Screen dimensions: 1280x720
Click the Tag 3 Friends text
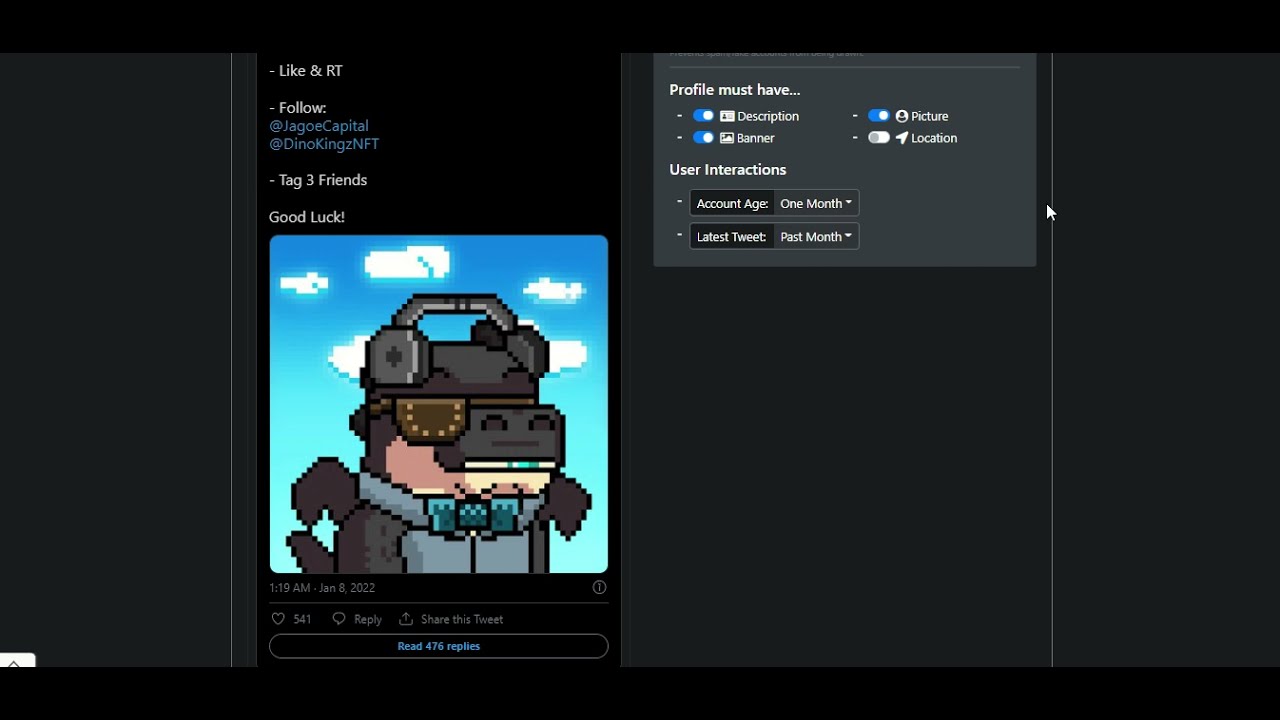tap(318, 180)
